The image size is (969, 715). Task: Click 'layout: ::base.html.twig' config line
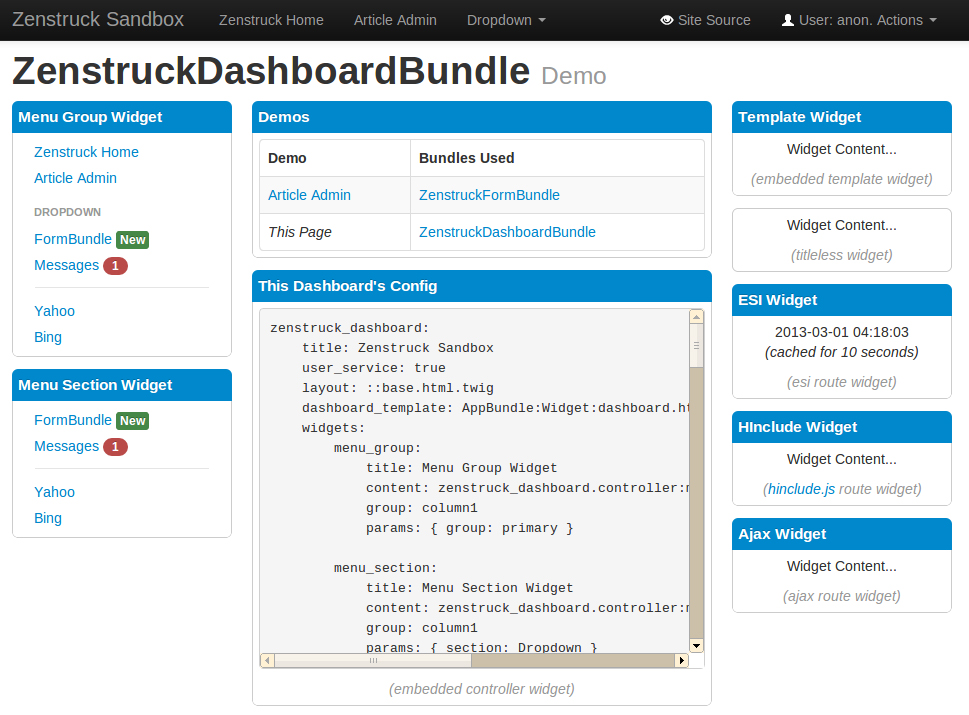tap(397, 388)
